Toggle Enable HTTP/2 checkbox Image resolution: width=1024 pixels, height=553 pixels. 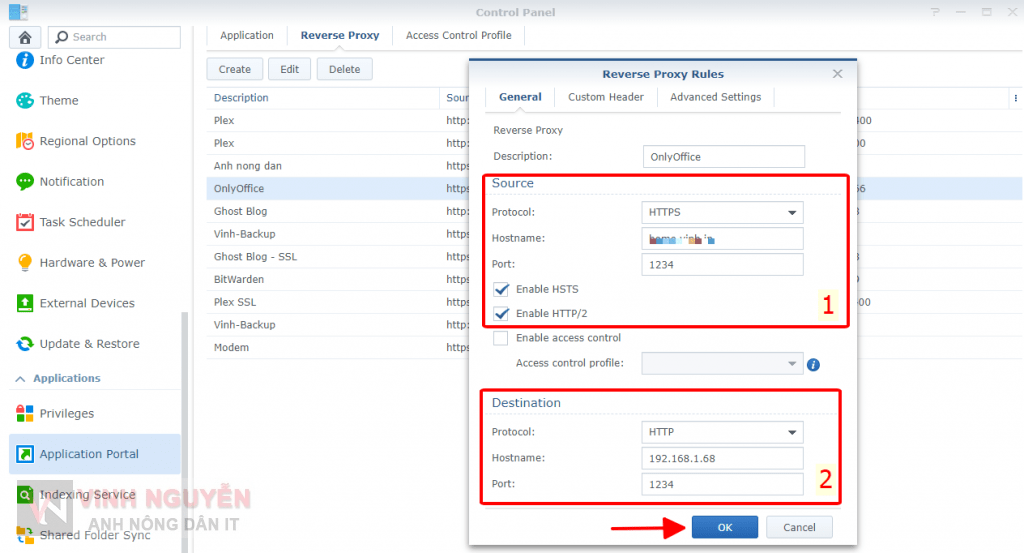click(x=501, y=313)
